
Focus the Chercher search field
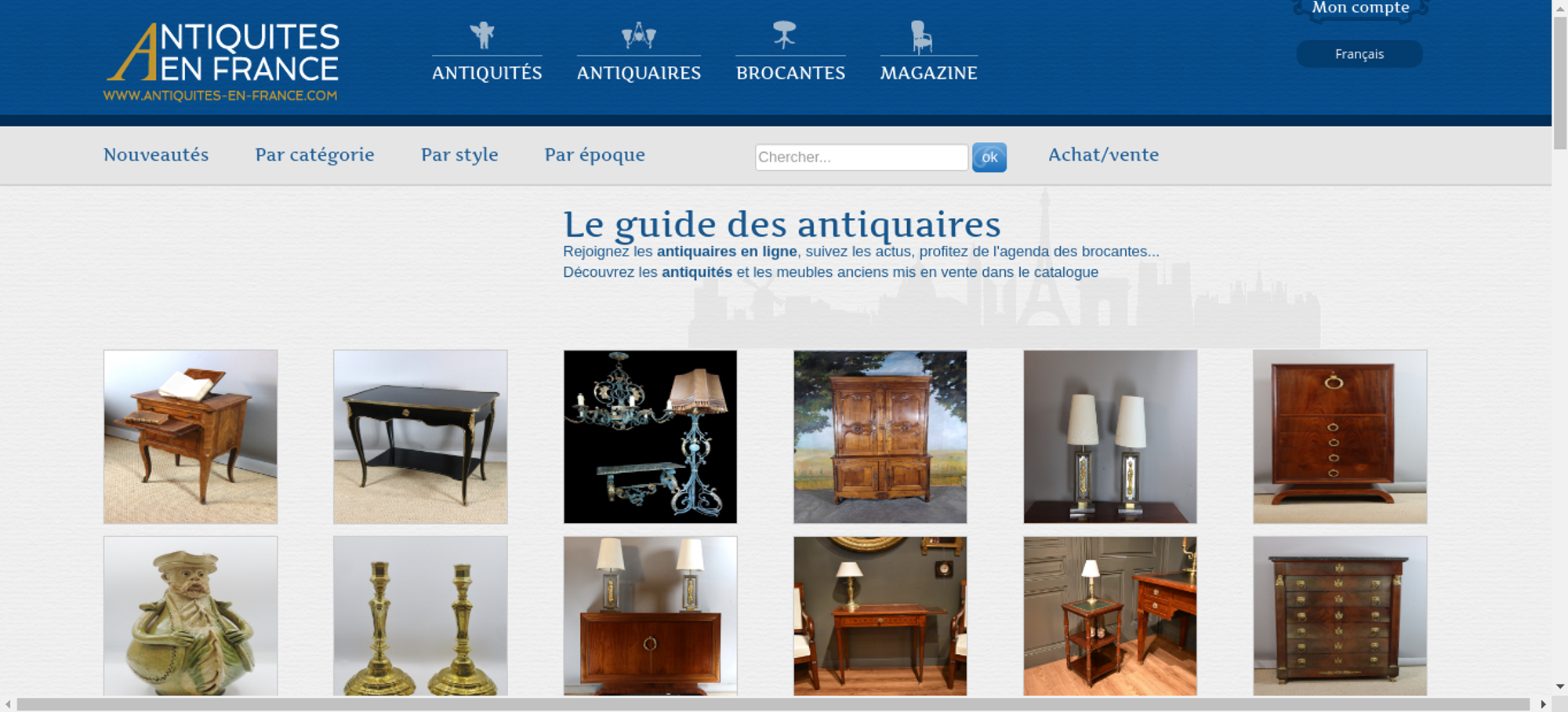point(862,157)
